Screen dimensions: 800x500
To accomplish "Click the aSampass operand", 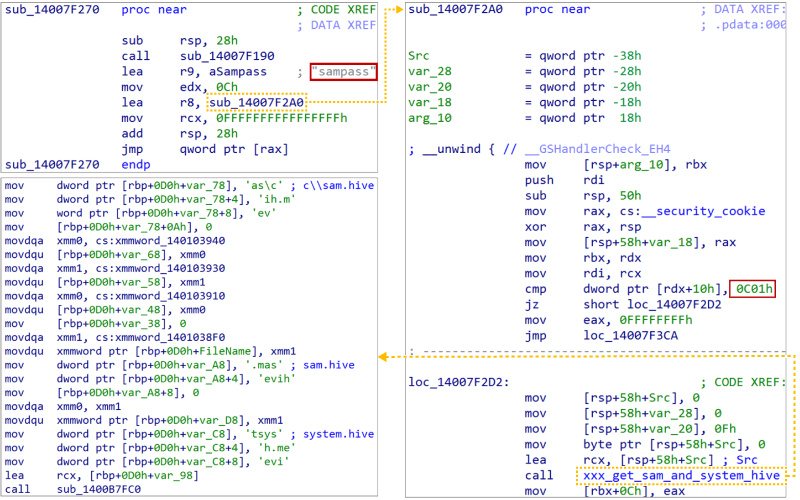I will pos(238,71).
